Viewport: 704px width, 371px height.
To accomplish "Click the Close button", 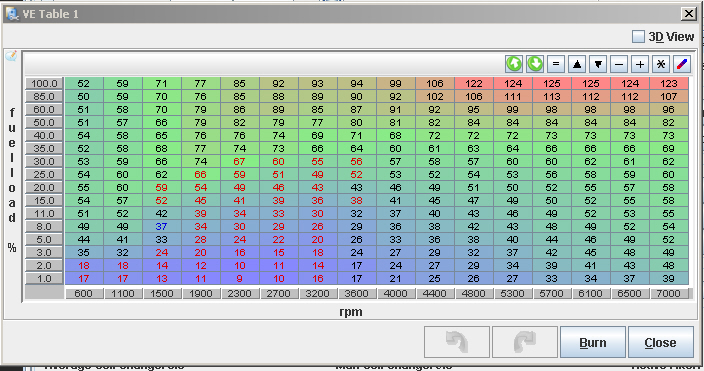I will tap(660, 342).
